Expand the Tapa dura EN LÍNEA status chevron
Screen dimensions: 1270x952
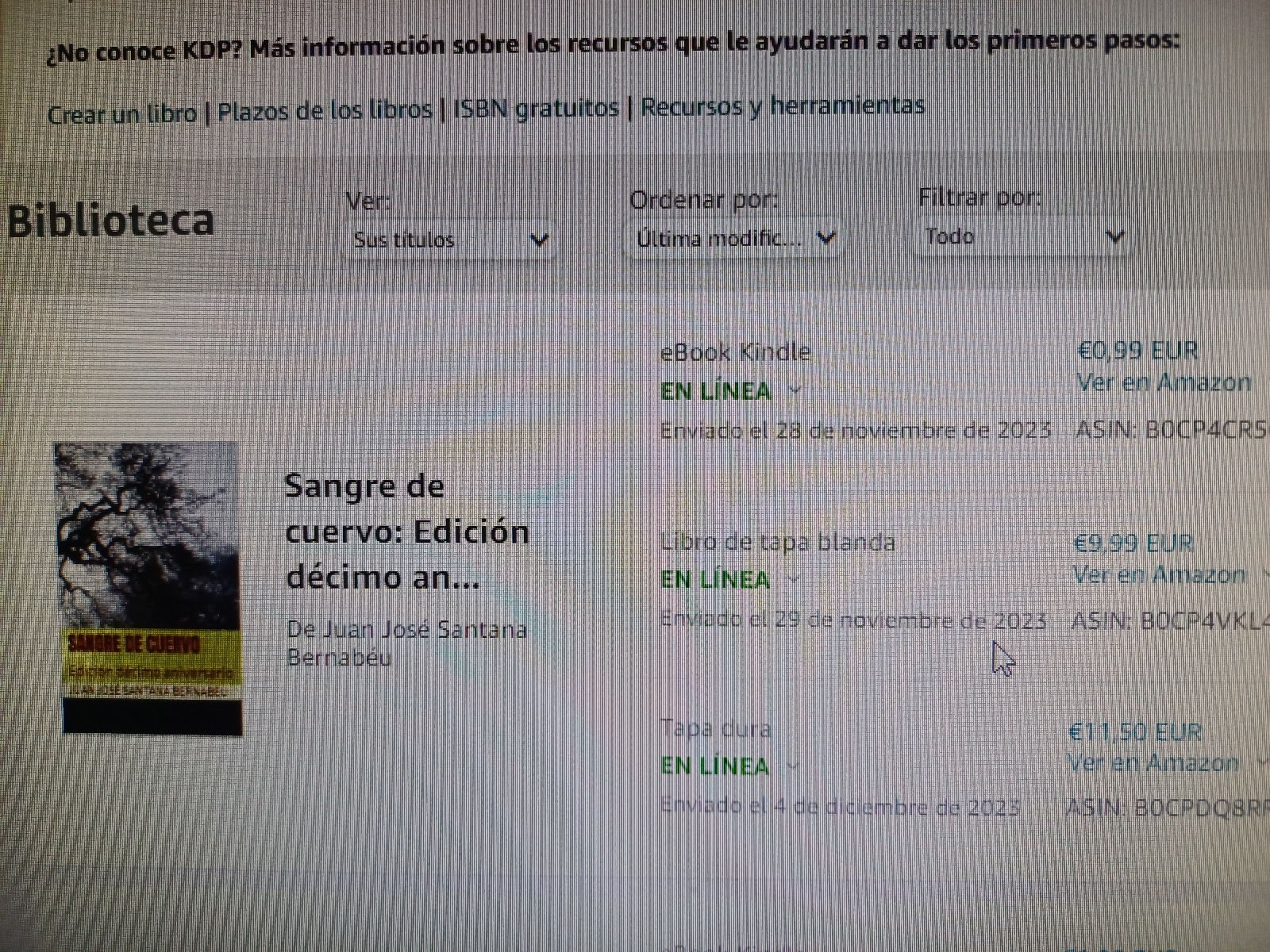click(x=792, y=766)
